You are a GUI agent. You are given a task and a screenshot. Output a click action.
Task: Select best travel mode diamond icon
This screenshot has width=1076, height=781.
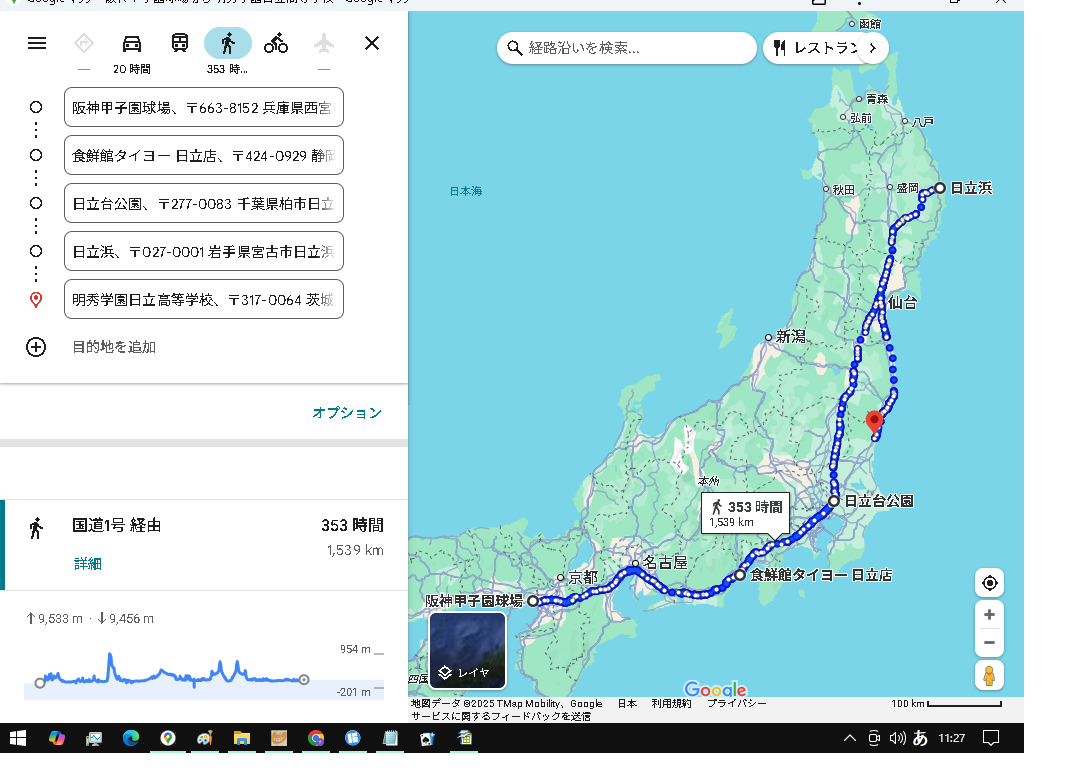coord(84,44)
